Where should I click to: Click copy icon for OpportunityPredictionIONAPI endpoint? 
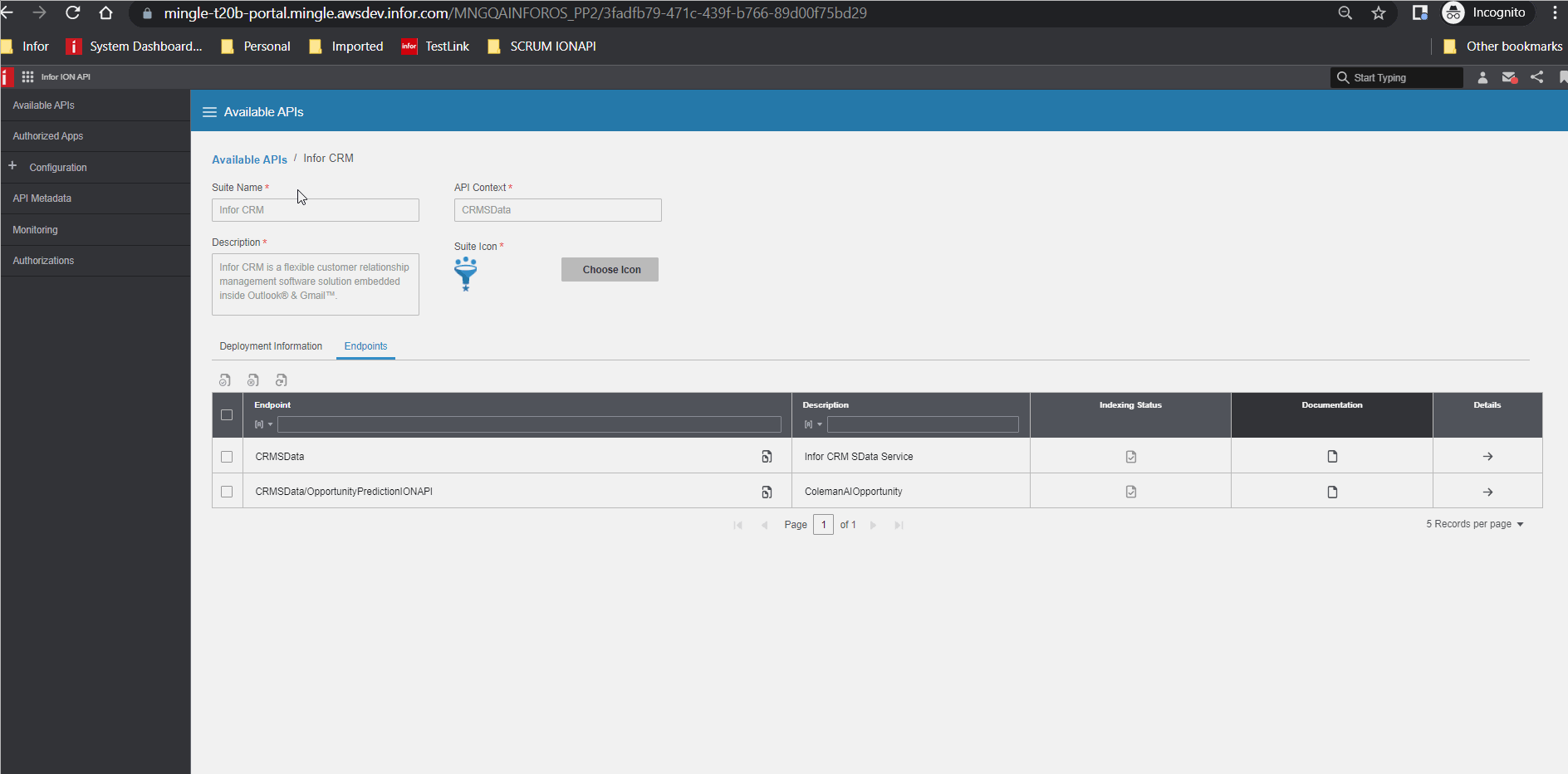point(767,492)
